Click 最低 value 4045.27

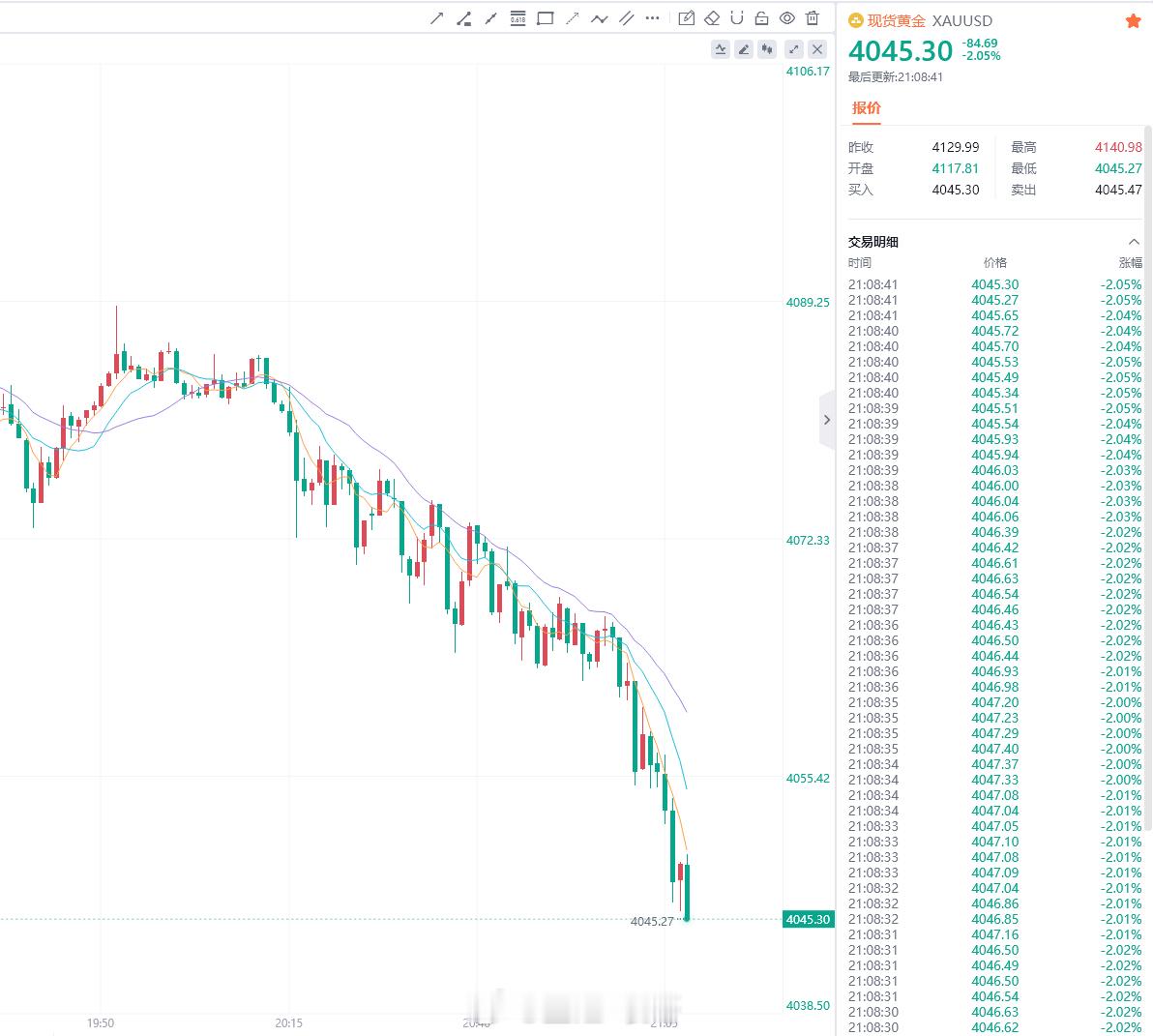[1118, 168]
